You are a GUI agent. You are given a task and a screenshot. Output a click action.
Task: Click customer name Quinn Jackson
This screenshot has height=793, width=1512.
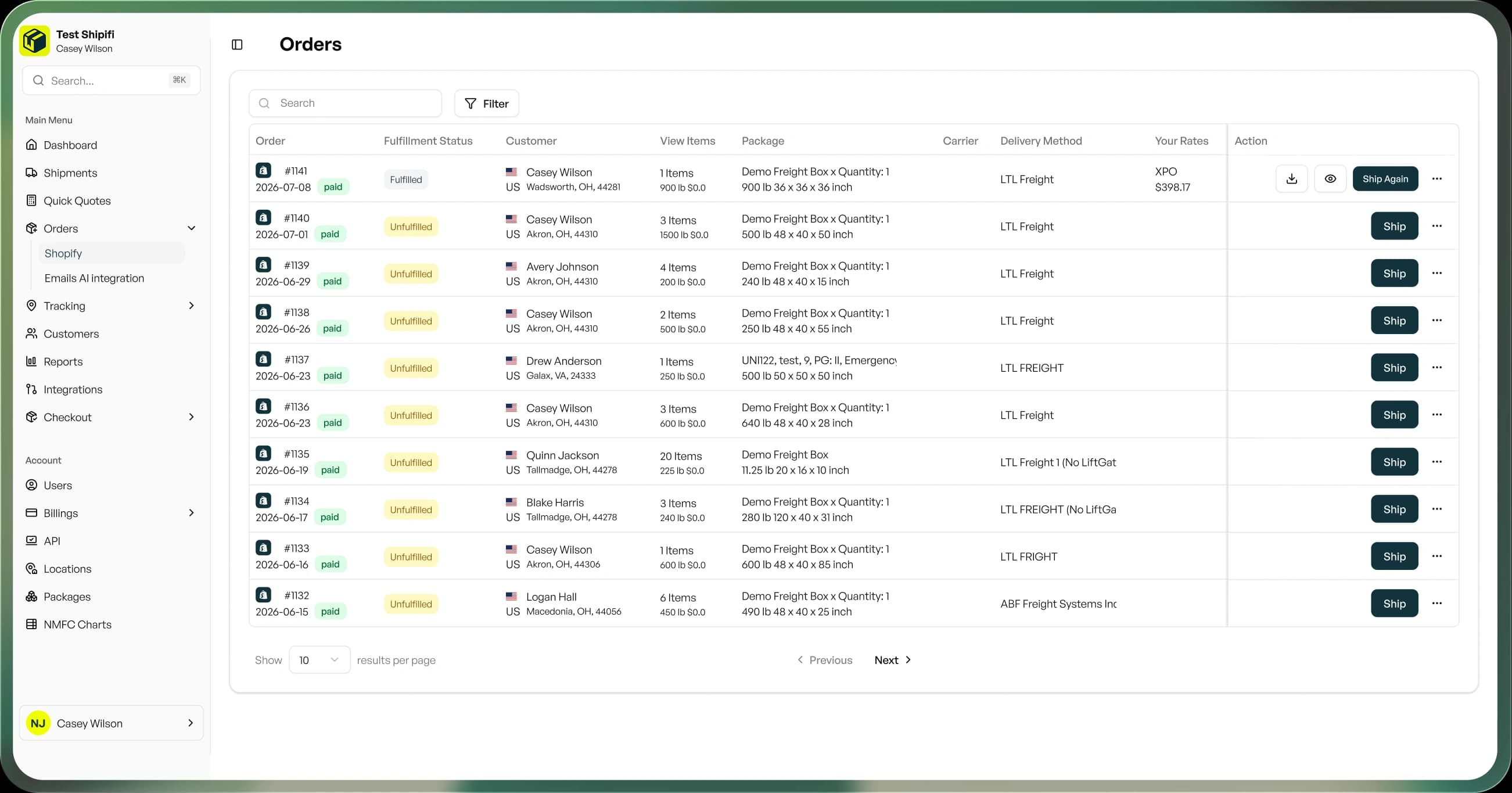(562, 455)
